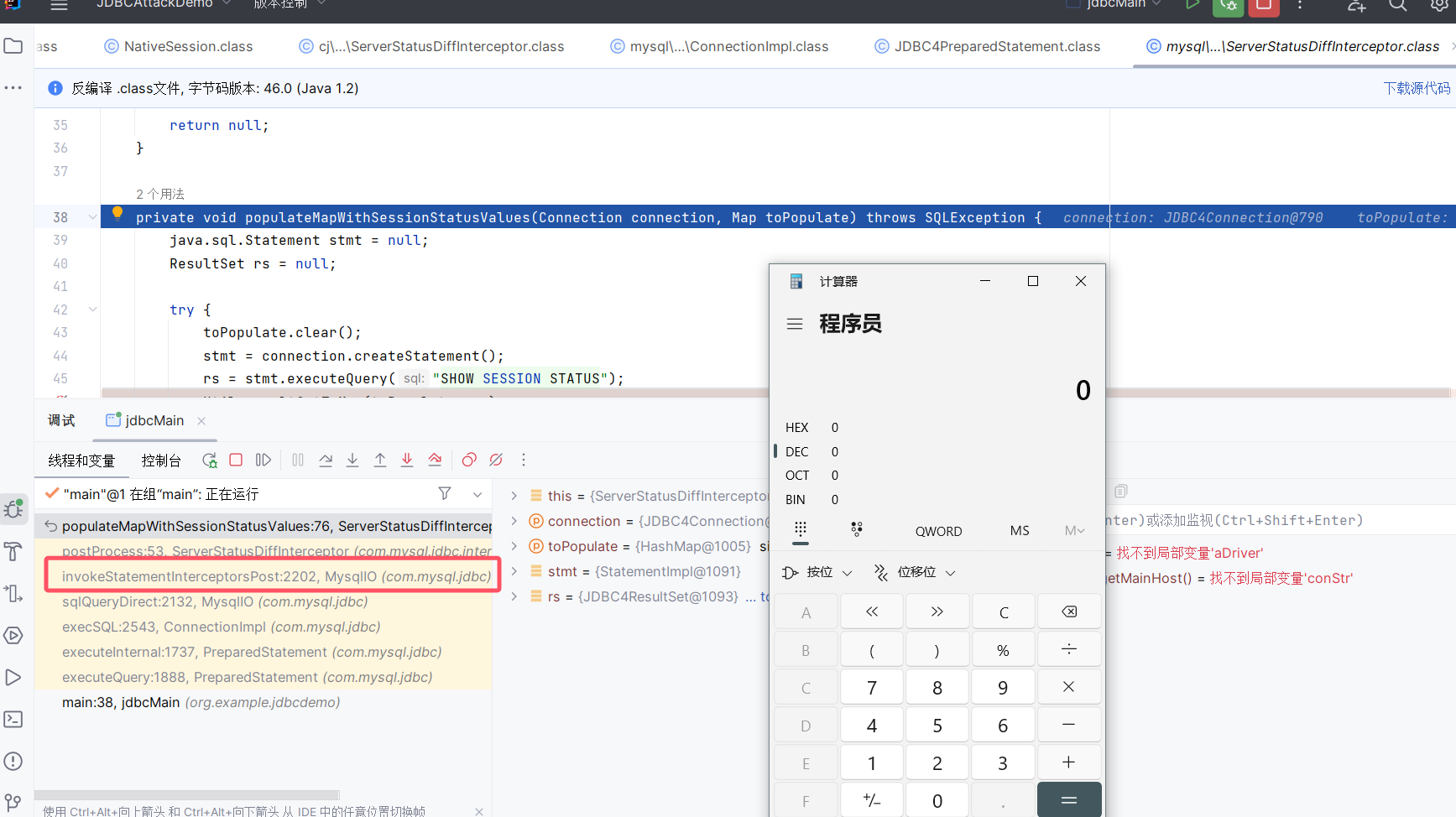Switch Calculator to full keypad view

801,529
